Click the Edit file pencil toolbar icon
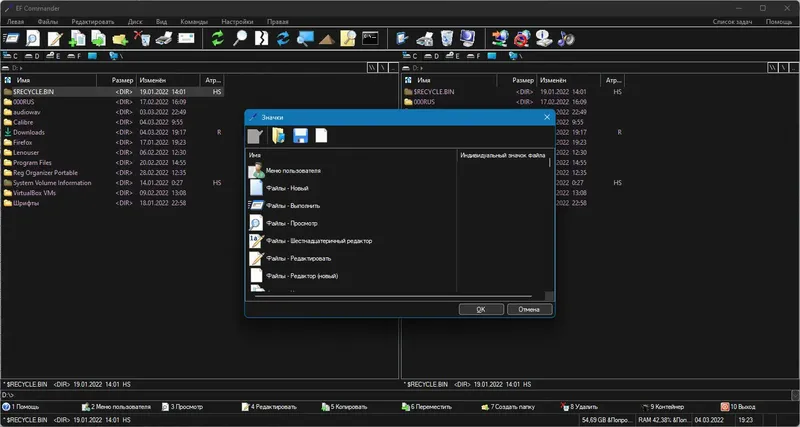This screenshot has width=800, height=427. pyautogui.click(x=55, y=39)
